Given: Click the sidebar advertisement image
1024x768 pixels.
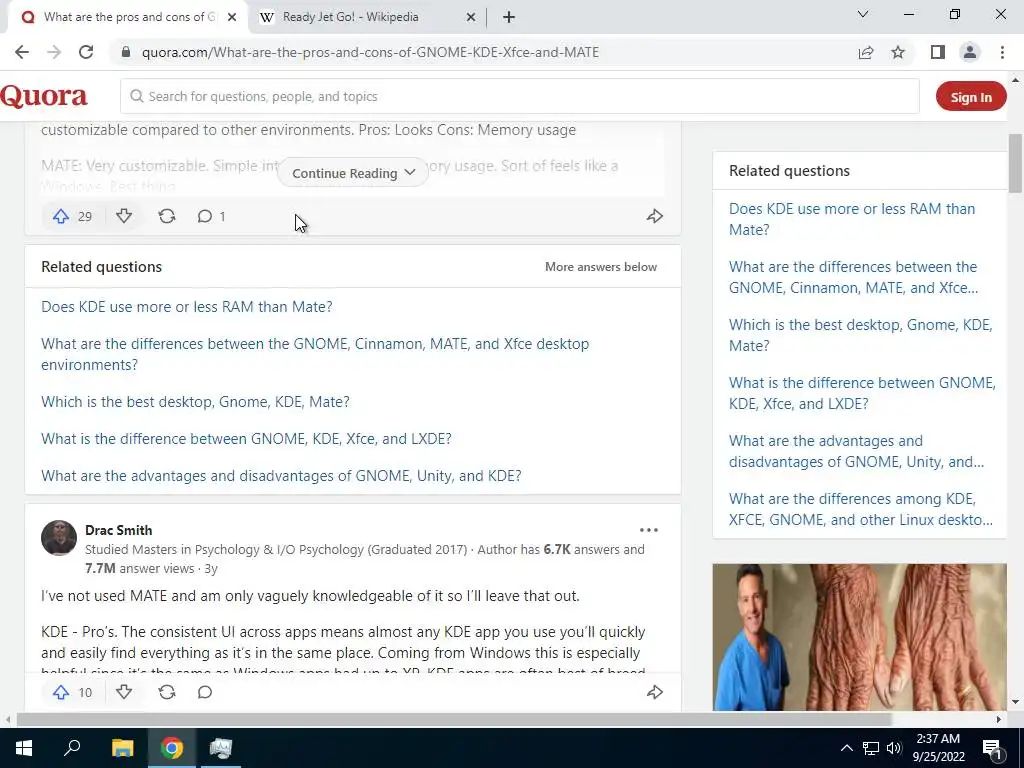Looking at the screenshot, I should click(x=859, y=637).
